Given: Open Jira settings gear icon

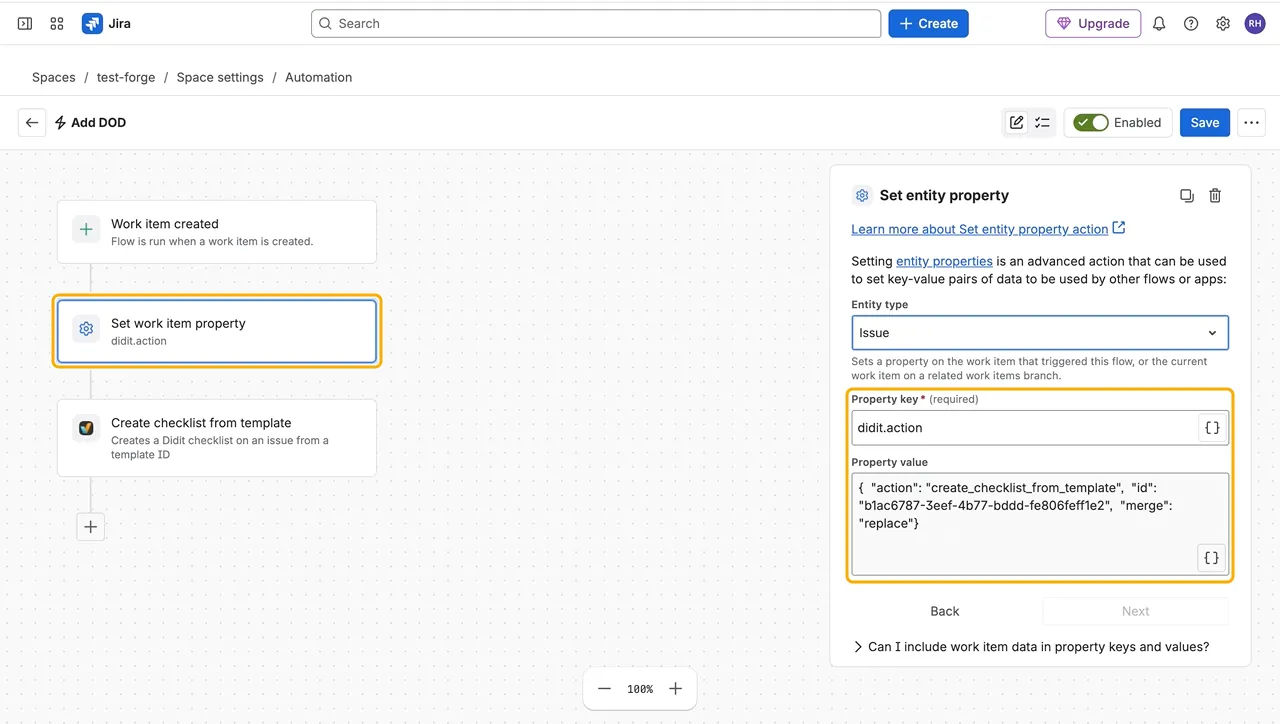Looking at the screenshot, I should pyautogui.click(x=1223, y=23).
